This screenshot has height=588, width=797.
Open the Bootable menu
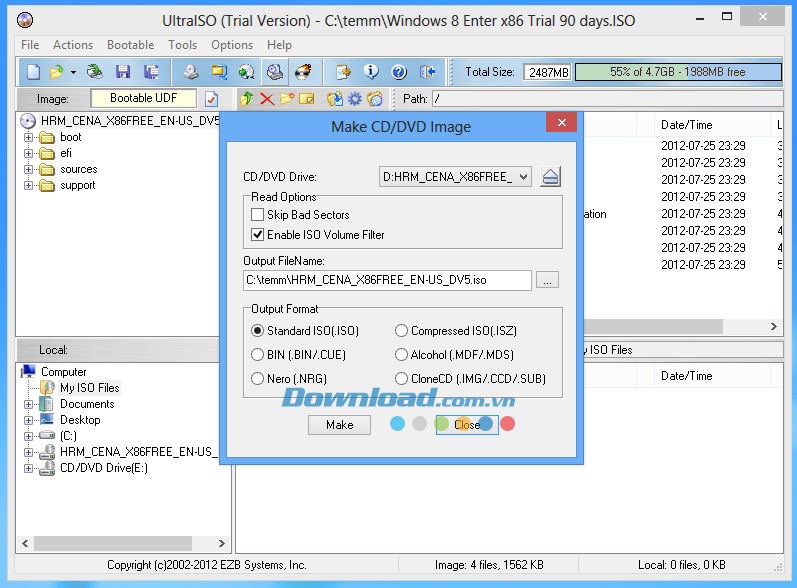[130, 45]
